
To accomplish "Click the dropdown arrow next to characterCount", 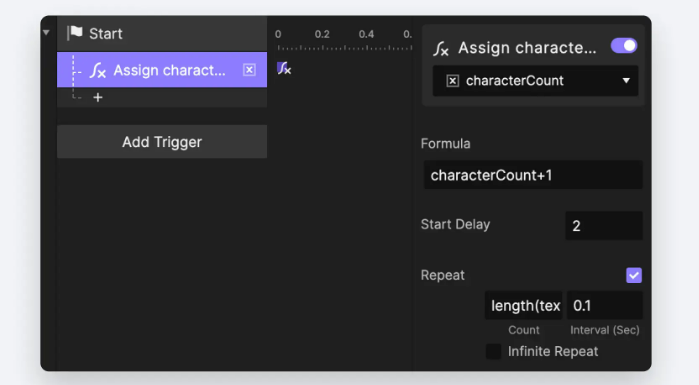I will click(626, 81).
